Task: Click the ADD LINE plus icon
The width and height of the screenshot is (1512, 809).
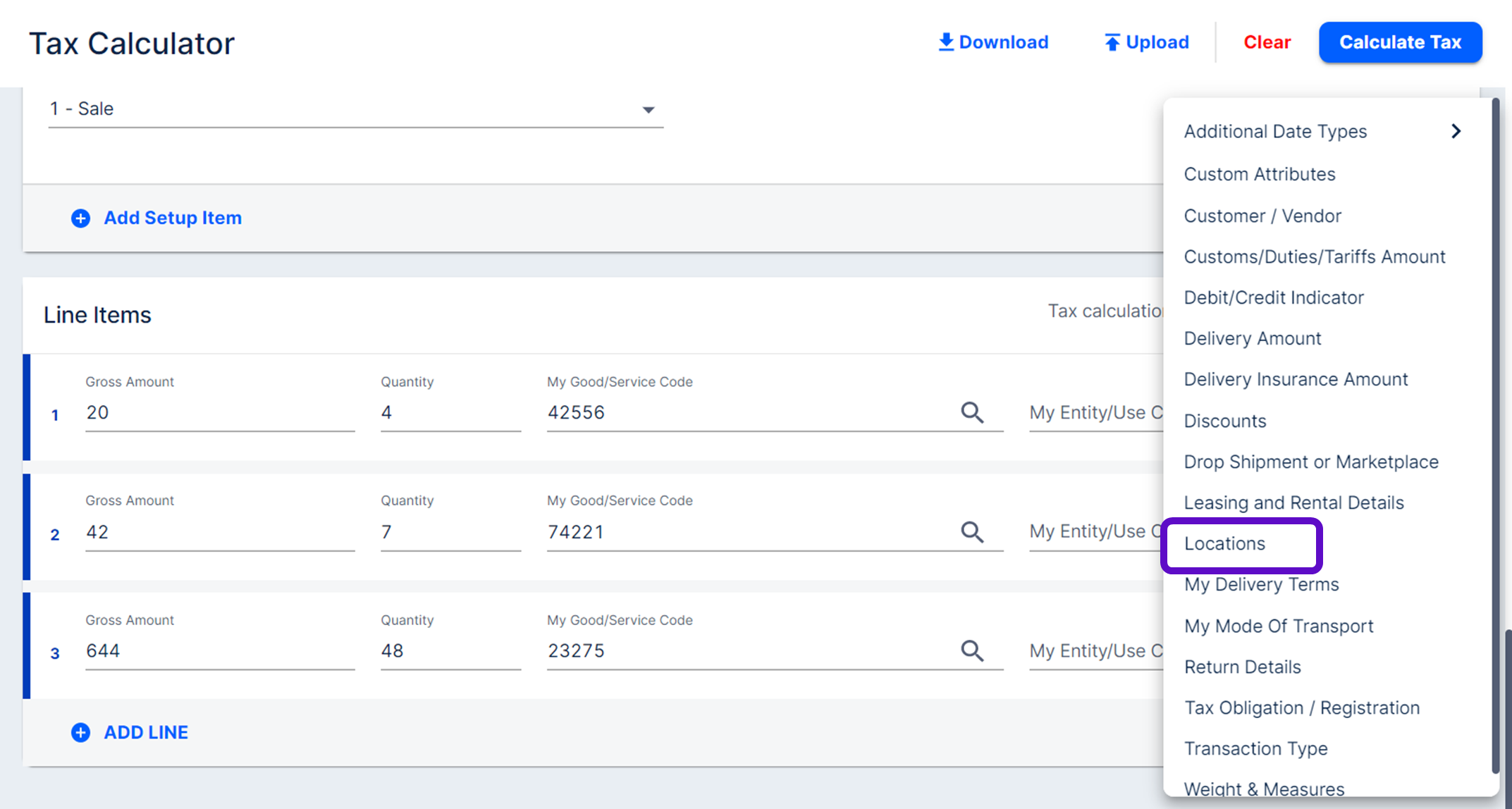Action: point(81,733)
